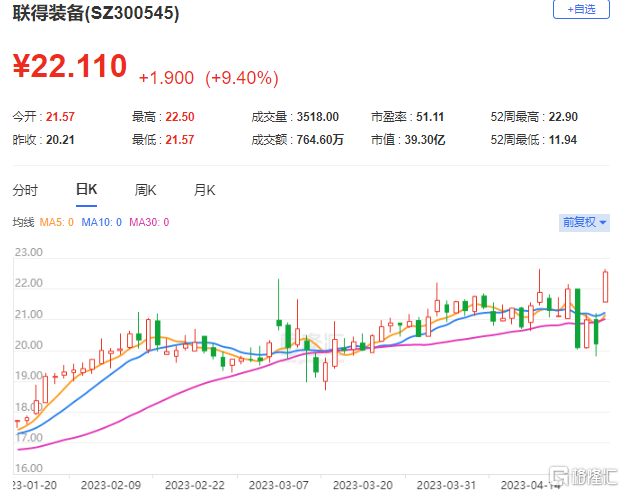Click the 20.00 price axis label
The height and width of the screenshot is (493, 624).
[28, 345]
